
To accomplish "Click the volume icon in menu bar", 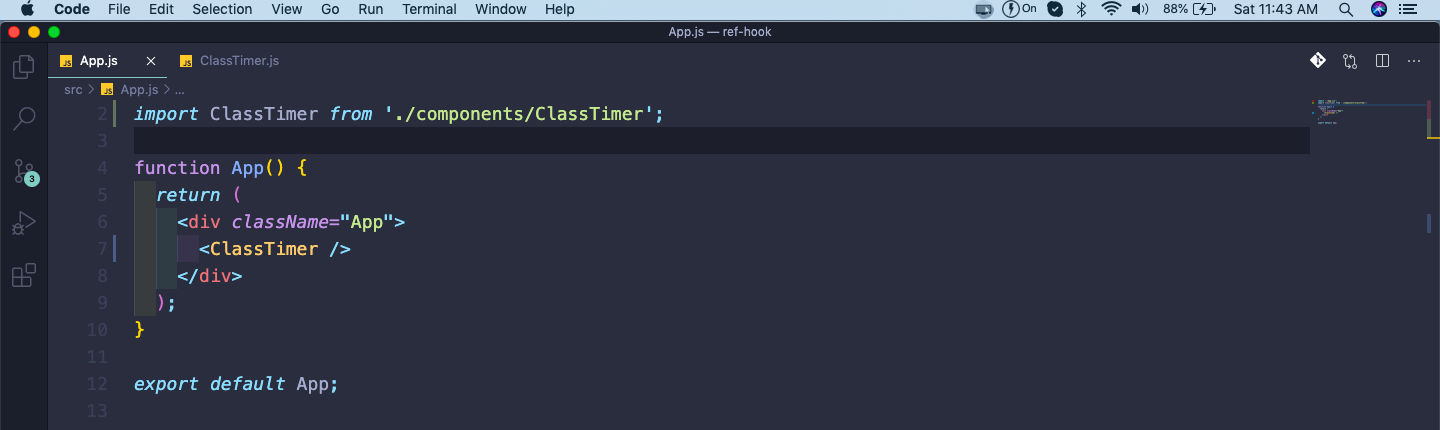I will coord(1140,9).
